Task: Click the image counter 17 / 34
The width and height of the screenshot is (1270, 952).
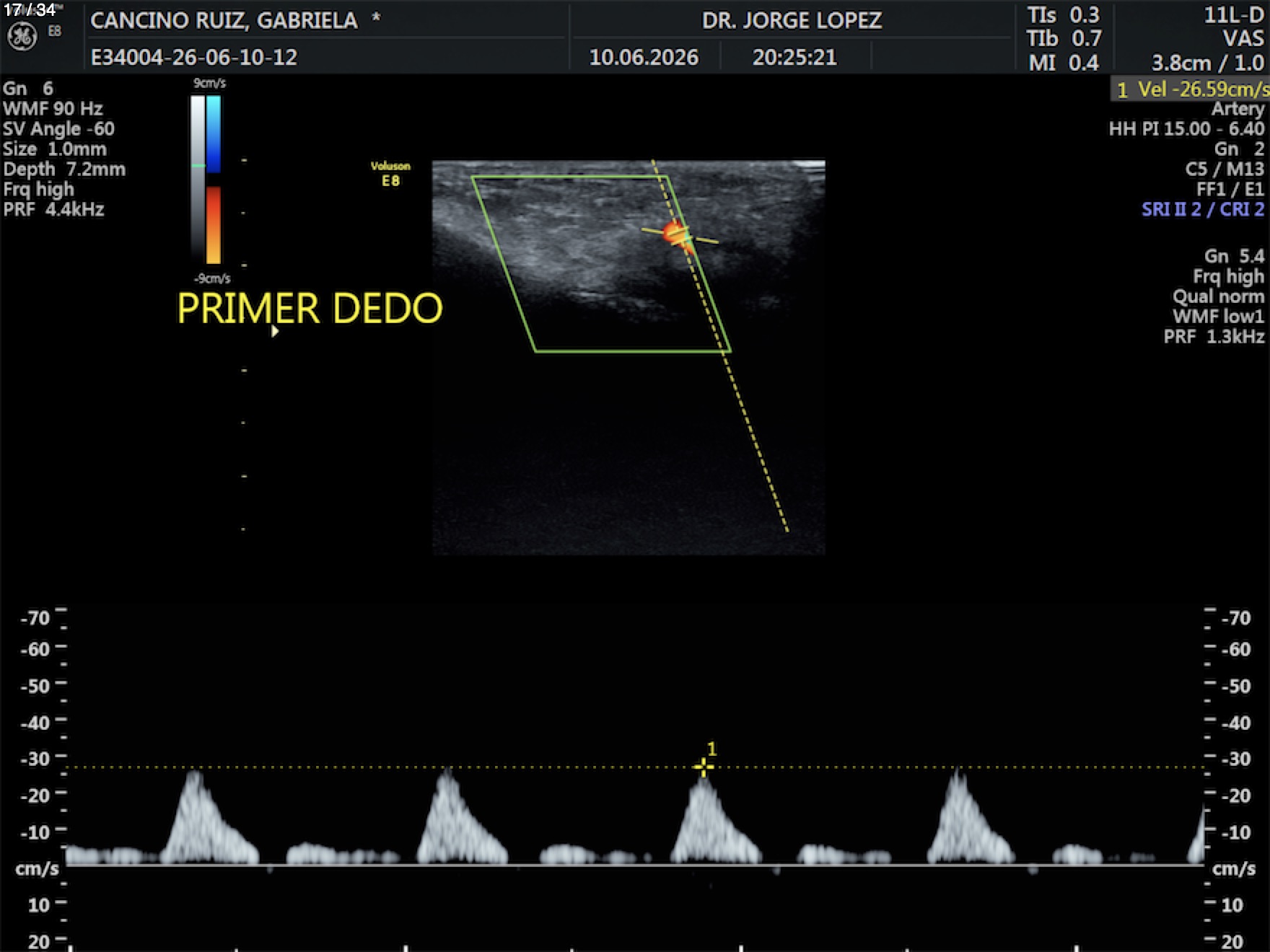Action: click(30, 10)
